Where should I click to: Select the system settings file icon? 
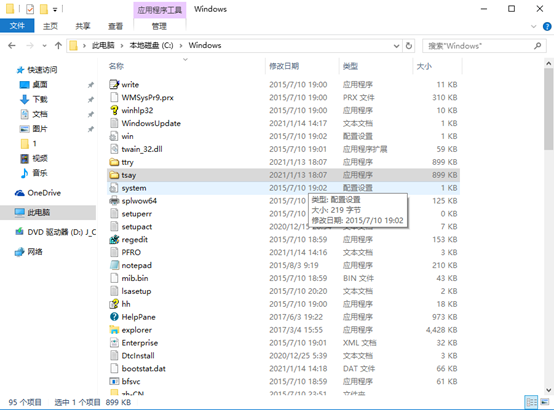tap(114, 188)
